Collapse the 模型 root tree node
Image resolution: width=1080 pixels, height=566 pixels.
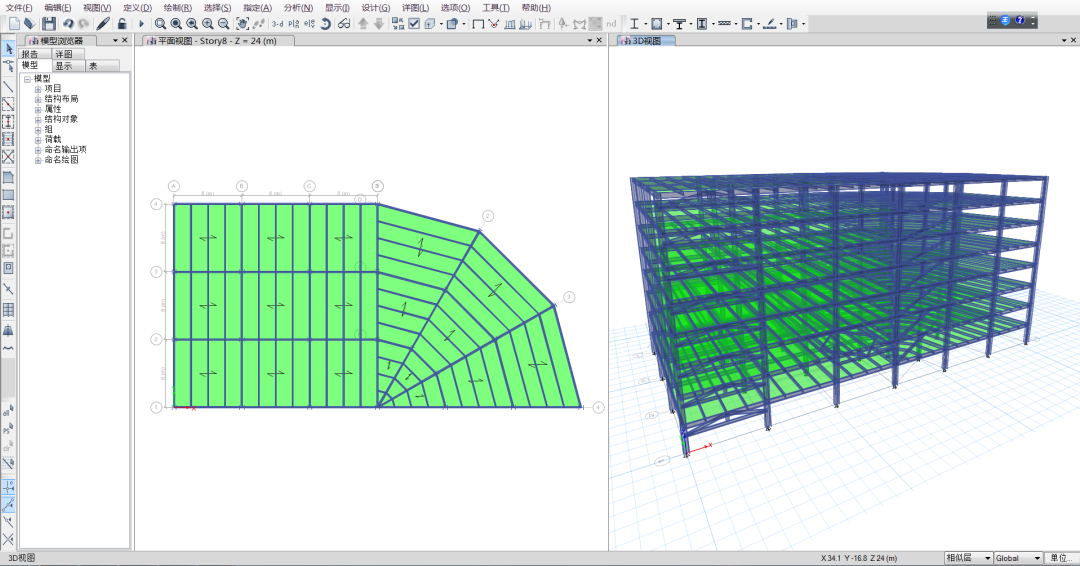pyautogui.click(x=28, y=79)
